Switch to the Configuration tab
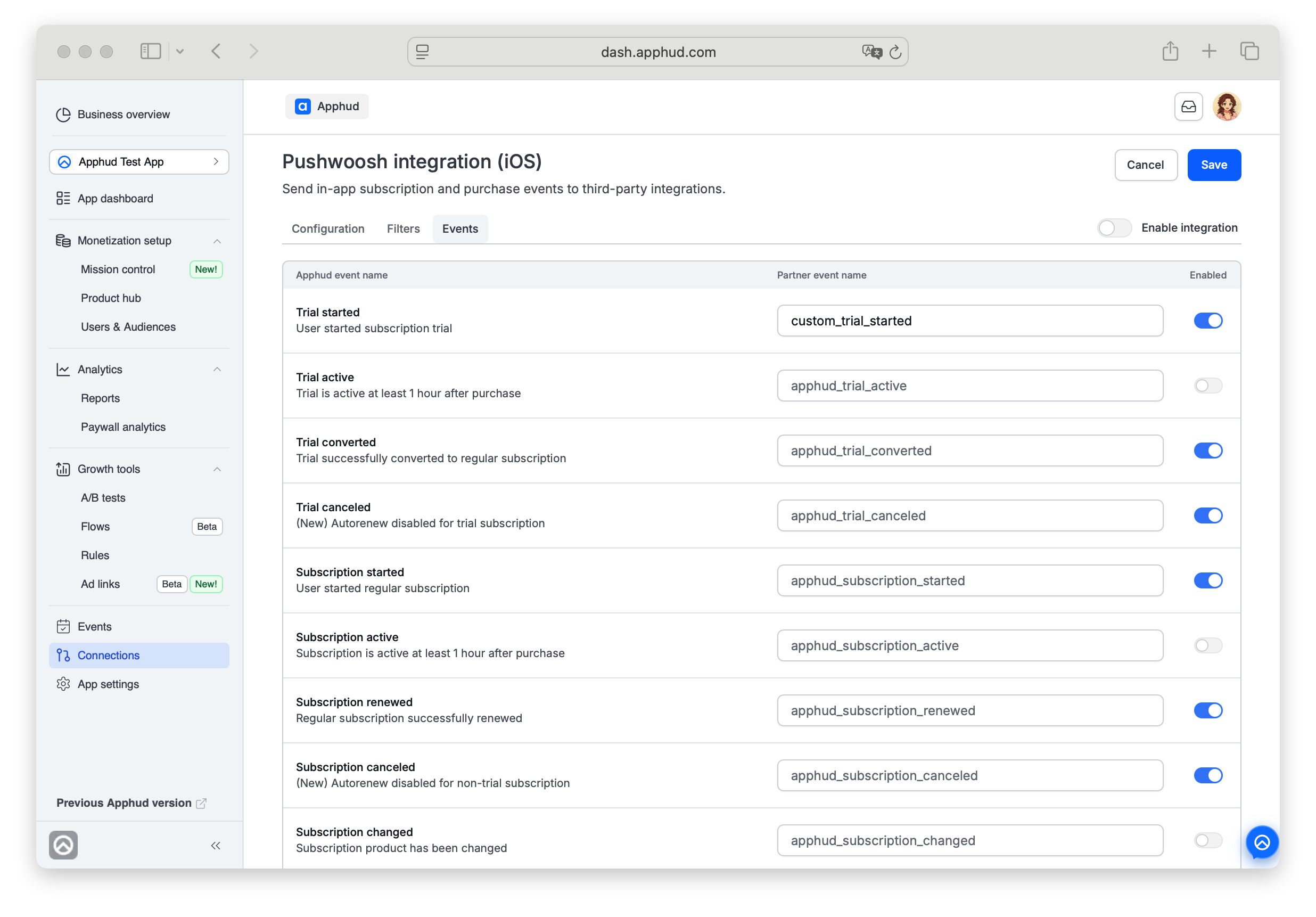 [x=328, y=229]
